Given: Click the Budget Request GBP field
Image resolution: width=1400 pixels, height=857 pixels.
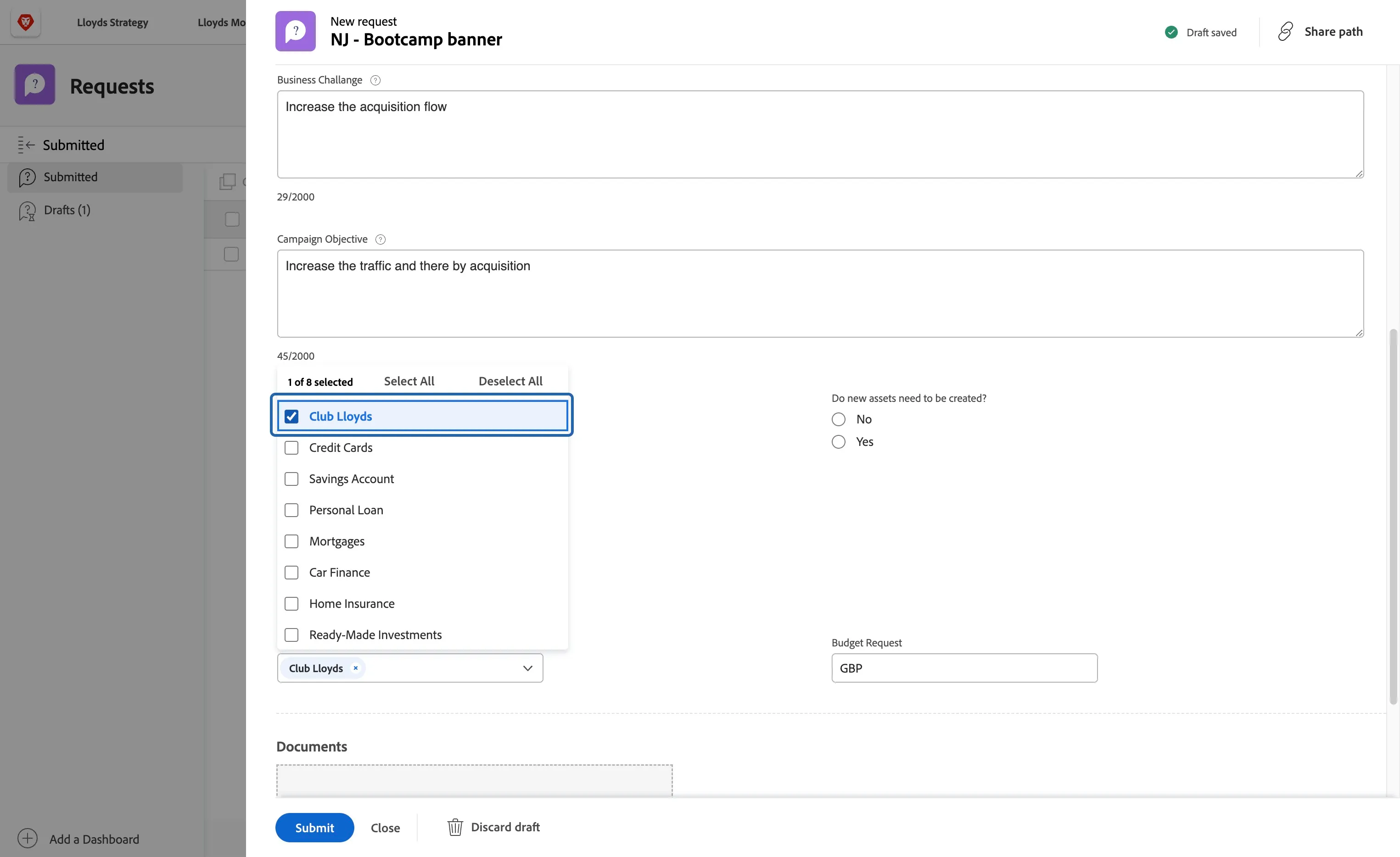Looking at the screenshot, I should click(x=964, y=668).
